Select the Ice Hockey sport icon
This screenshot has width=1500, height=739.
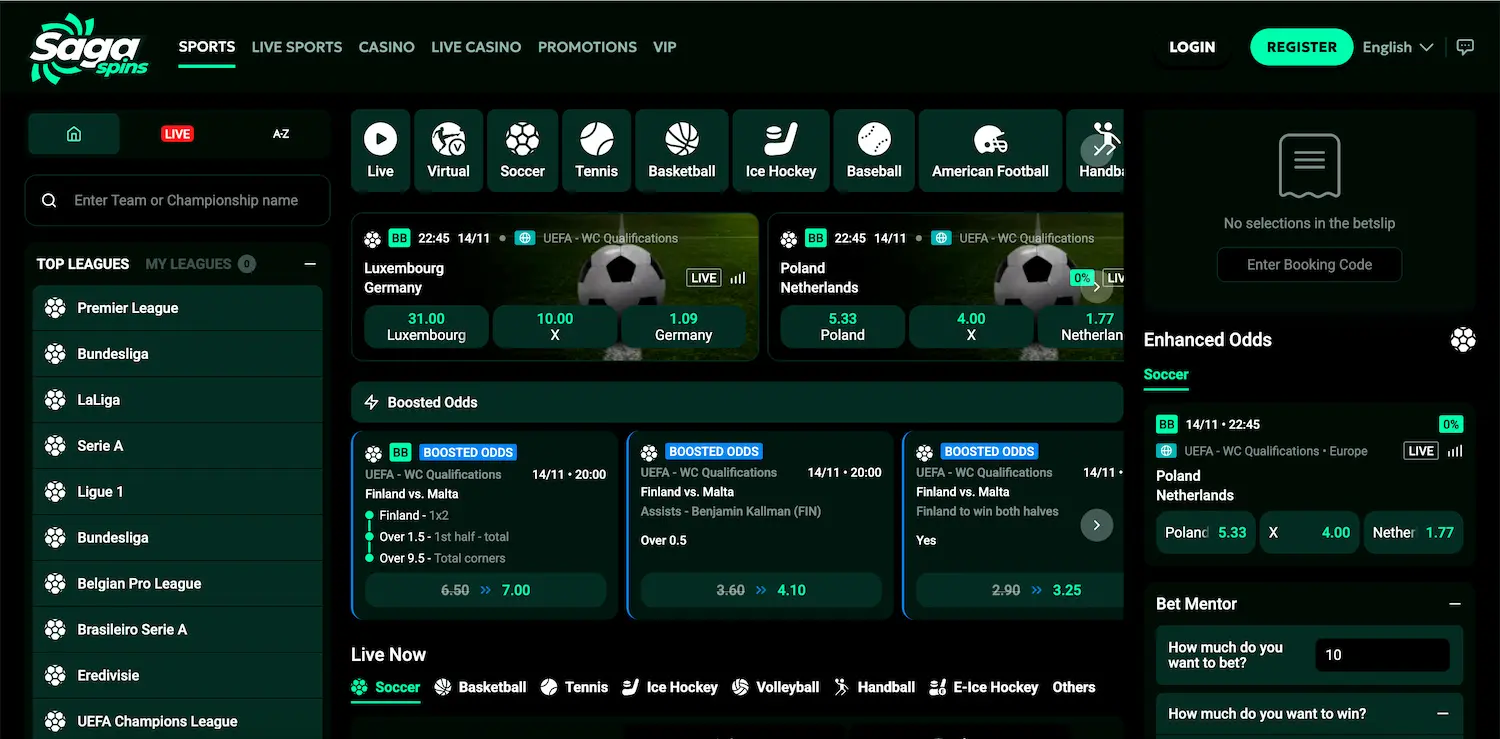(781, 150)
